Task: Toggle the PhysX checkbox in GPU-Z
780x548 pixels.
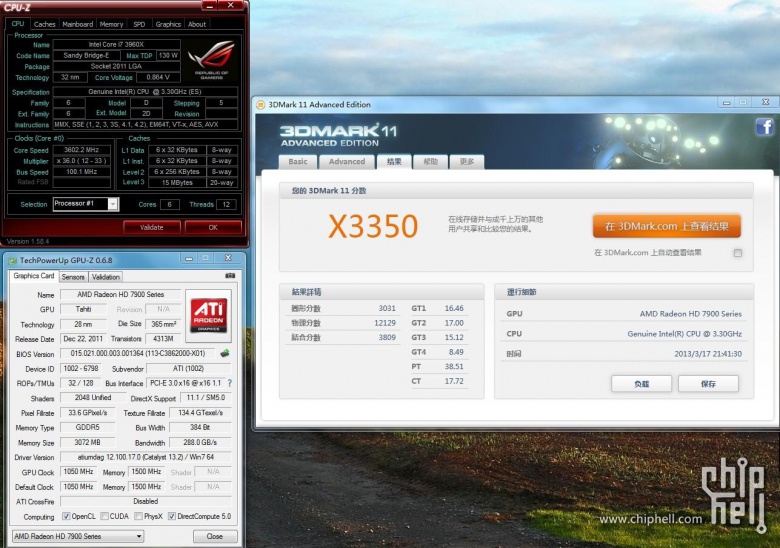Action: coord(139,516)
